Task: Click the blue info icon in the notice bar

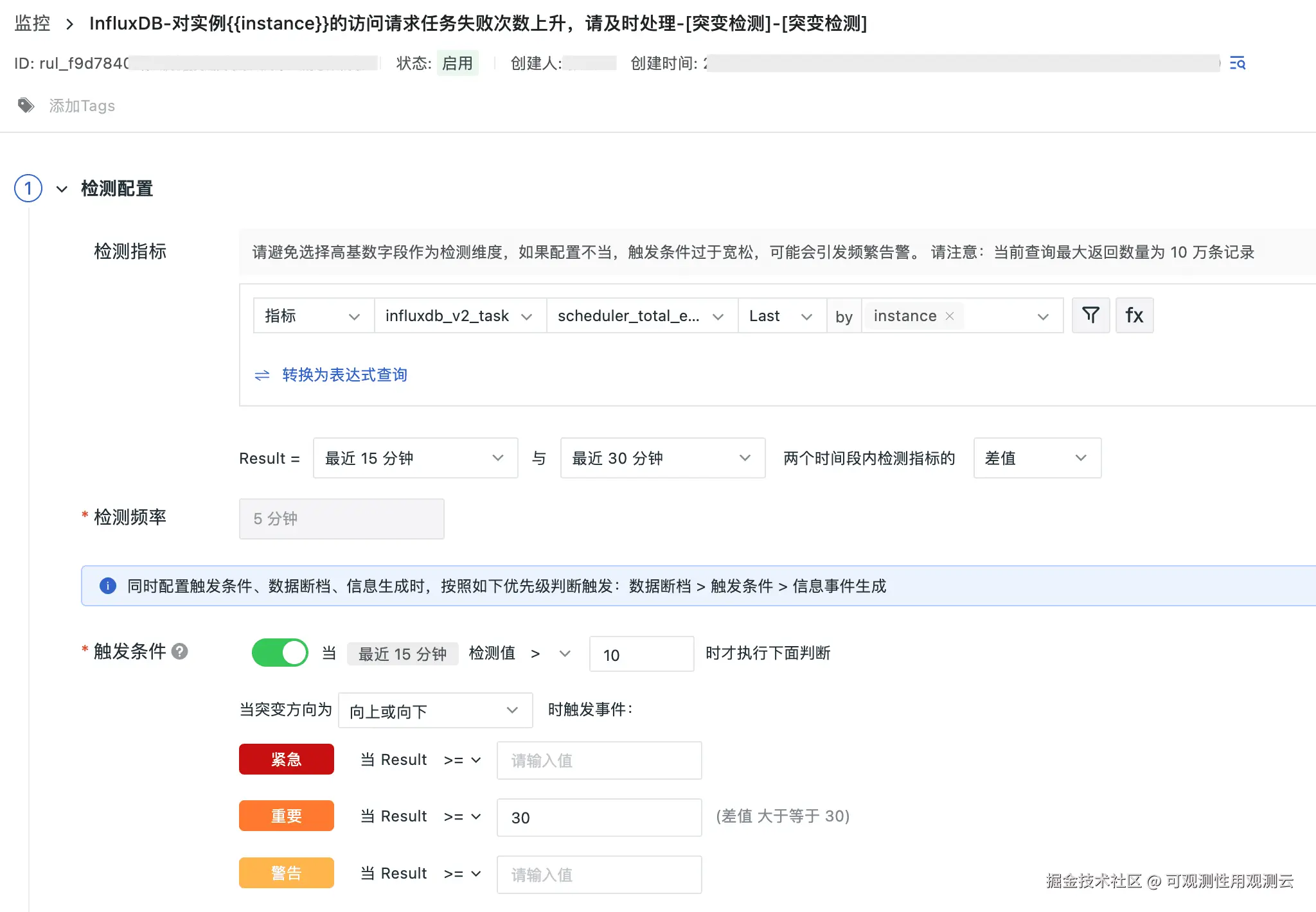Action: pyautogui.click(x=108, y=586)
